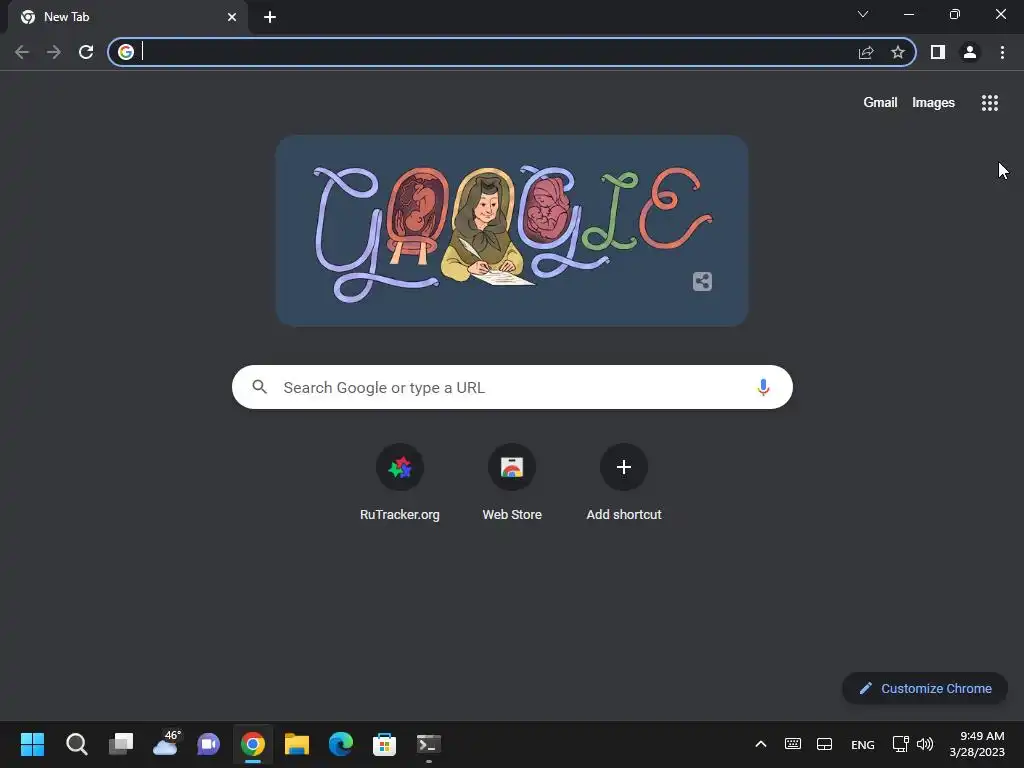This screenshot has width=1024, height=768.
Task: Open network status tray icon
Action: tap(900, 744)
